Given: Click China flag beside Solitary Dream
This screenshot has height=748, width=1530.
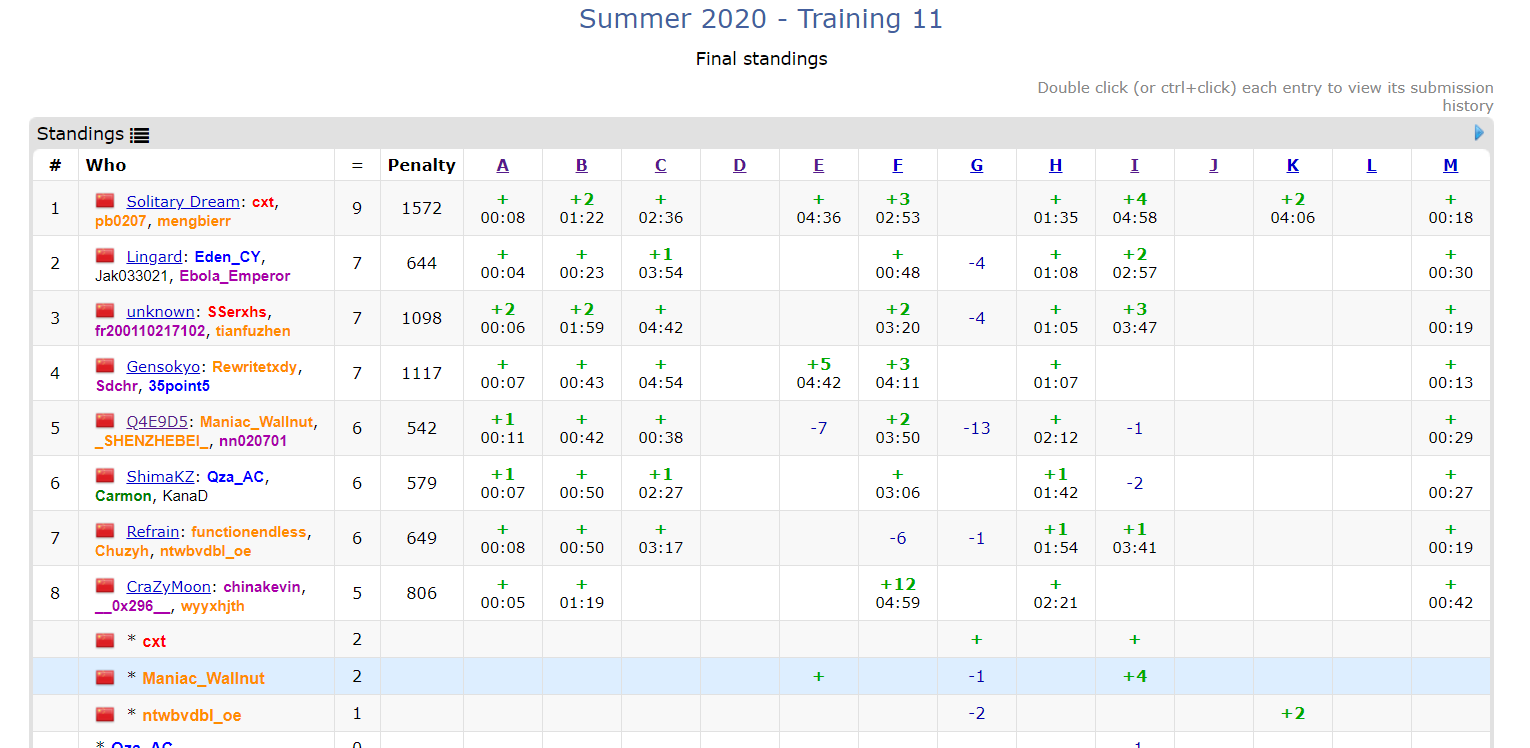Looking at the screenshot, I should tap(105, 201).
